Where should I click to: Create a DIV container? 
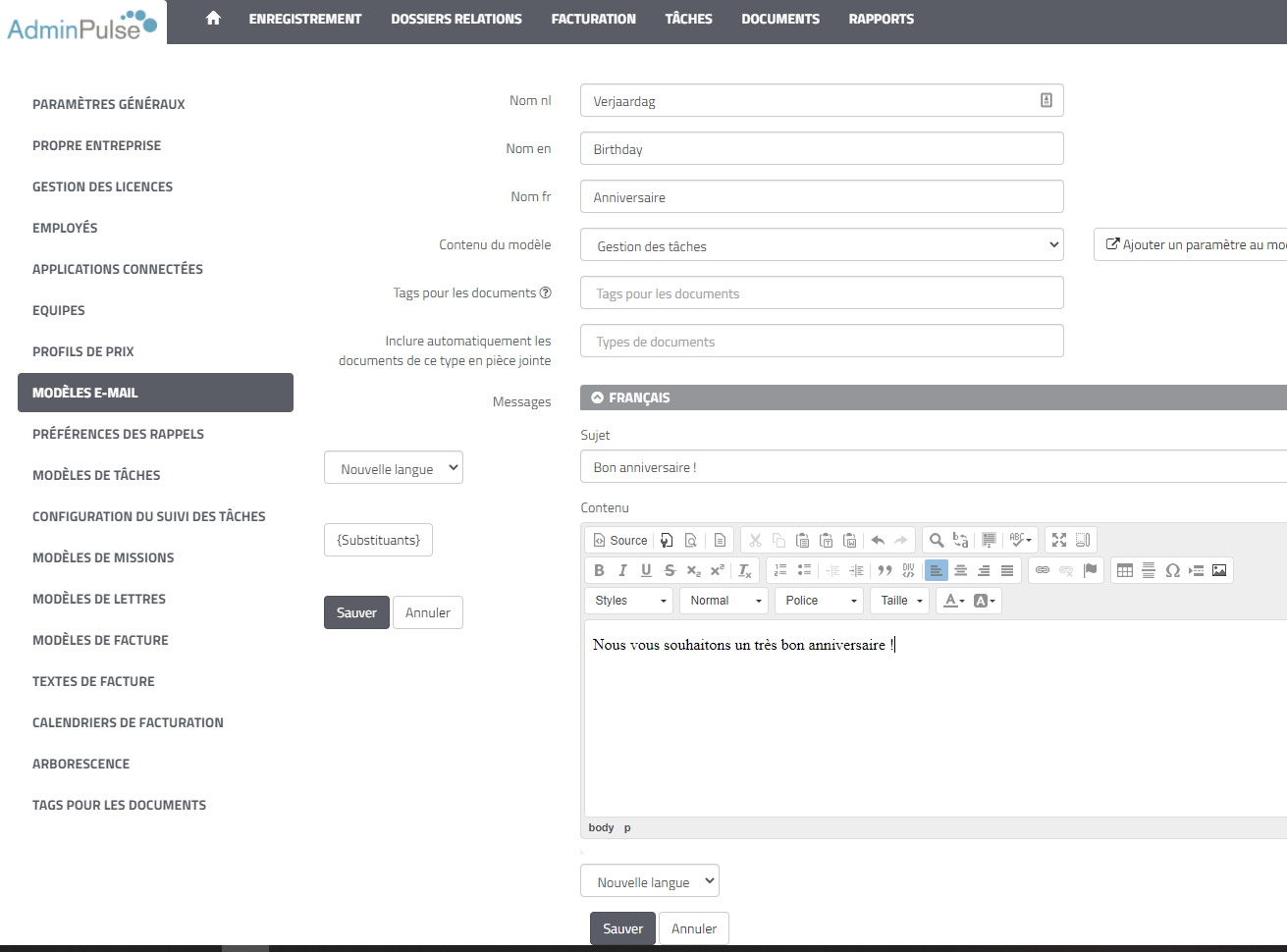coord(908,570)
